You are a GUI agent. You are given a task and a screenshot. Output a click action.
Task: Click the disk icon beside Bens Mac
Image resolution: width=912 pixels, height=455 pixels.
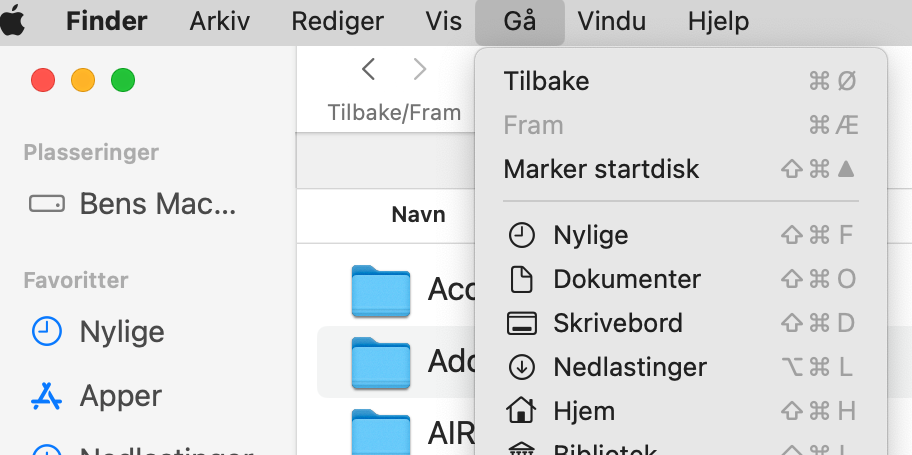click(x=46, y=204)
